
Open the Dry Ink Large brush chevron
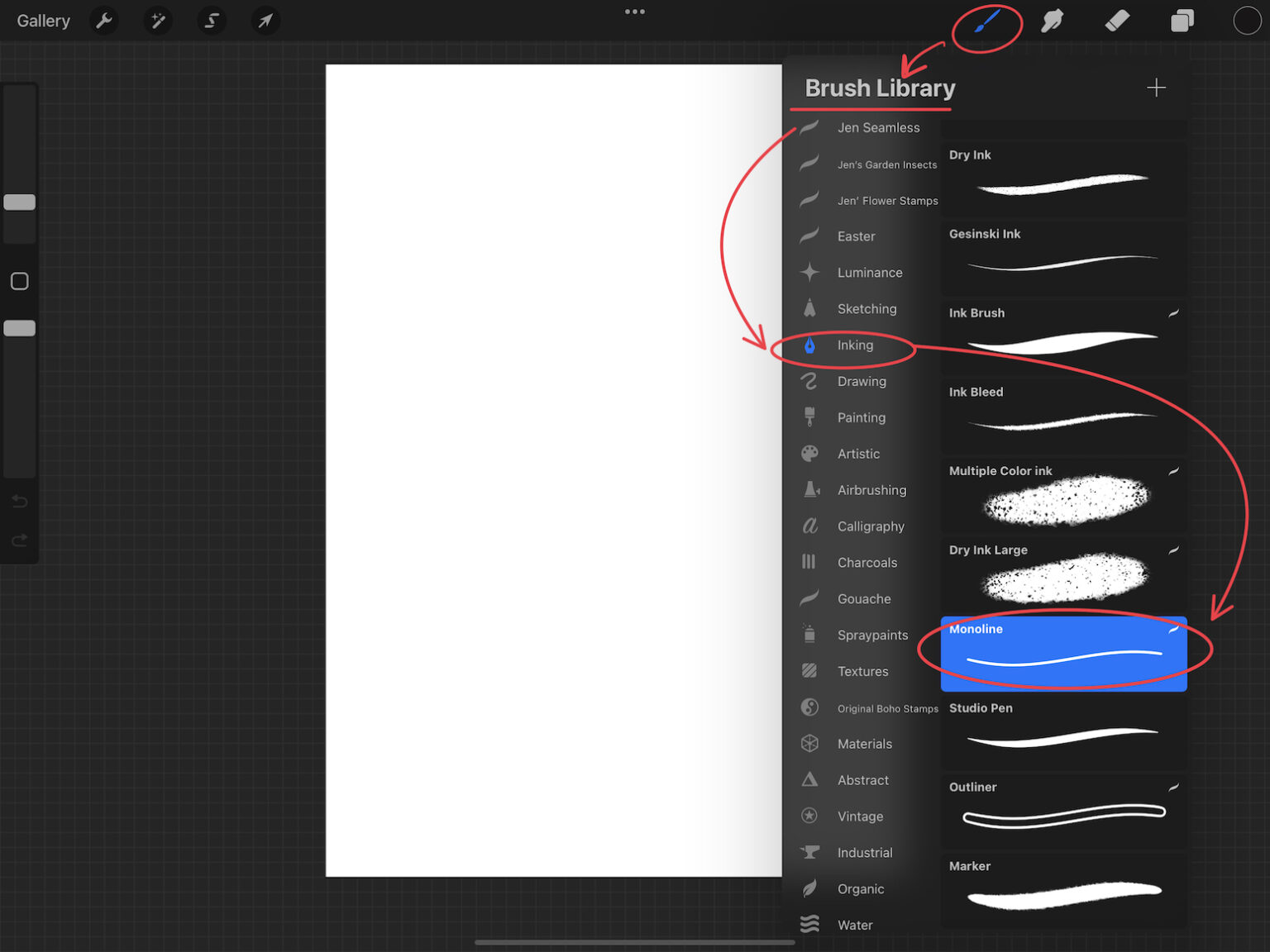pyautogui.click(x=1174, y=549)
